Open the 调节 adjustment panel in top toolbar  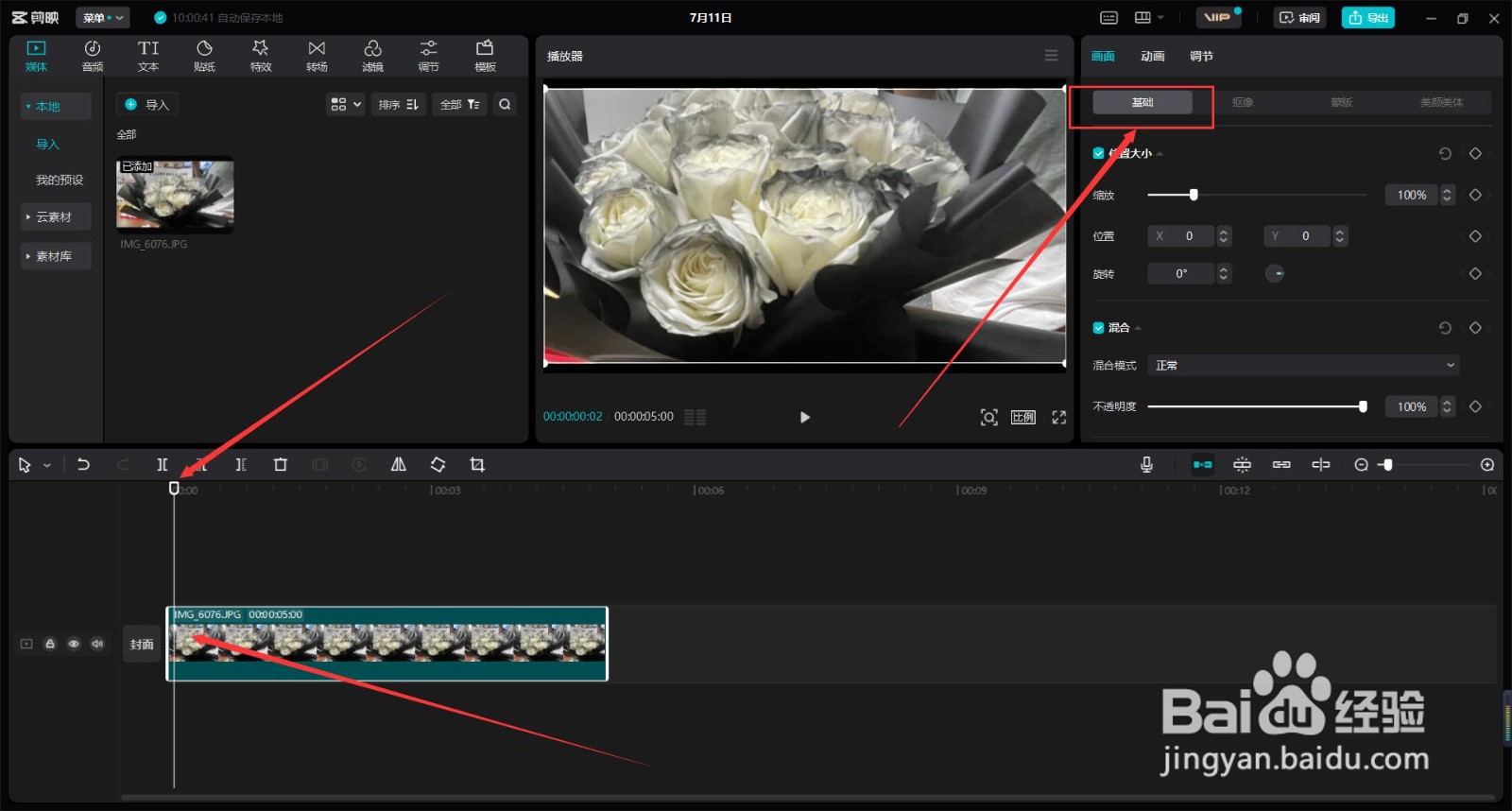click(x=429, y=56)
